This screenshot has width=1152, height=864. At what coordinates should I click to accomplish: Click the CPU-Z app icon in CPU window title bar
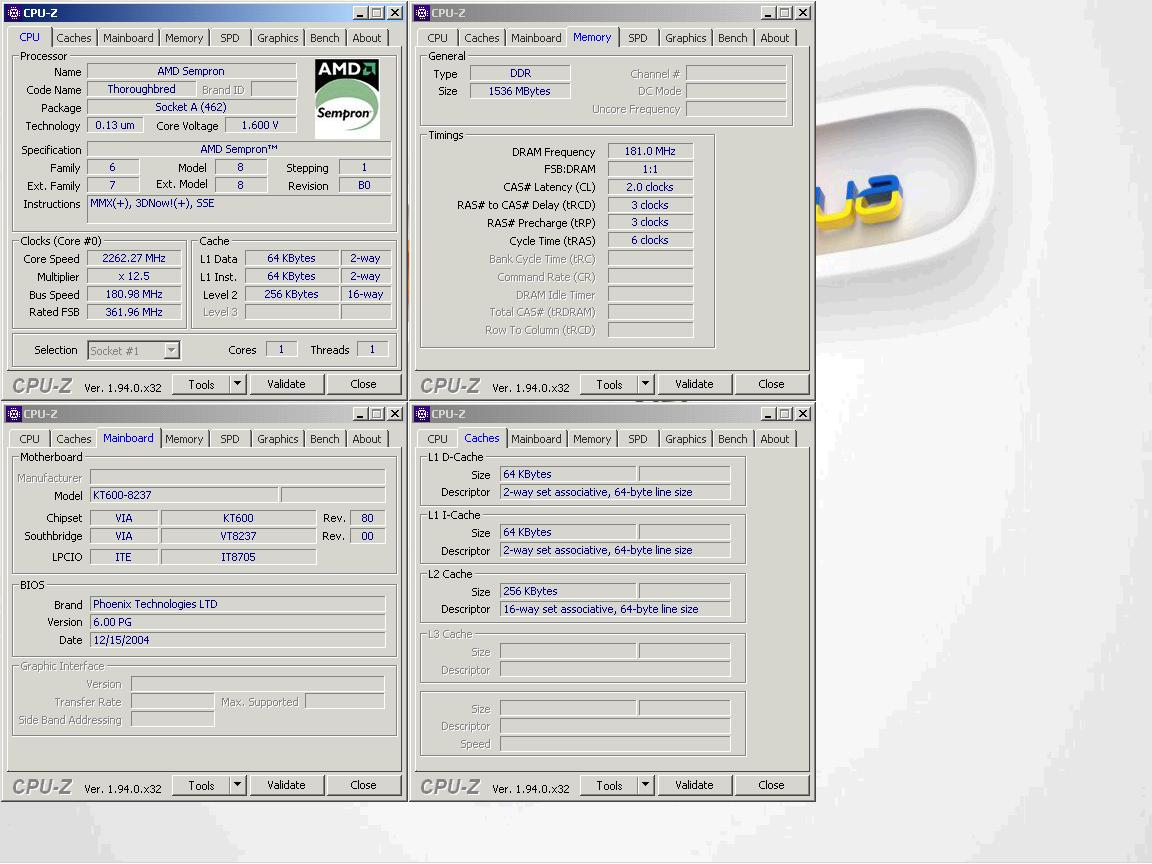(x=13, y=12)
